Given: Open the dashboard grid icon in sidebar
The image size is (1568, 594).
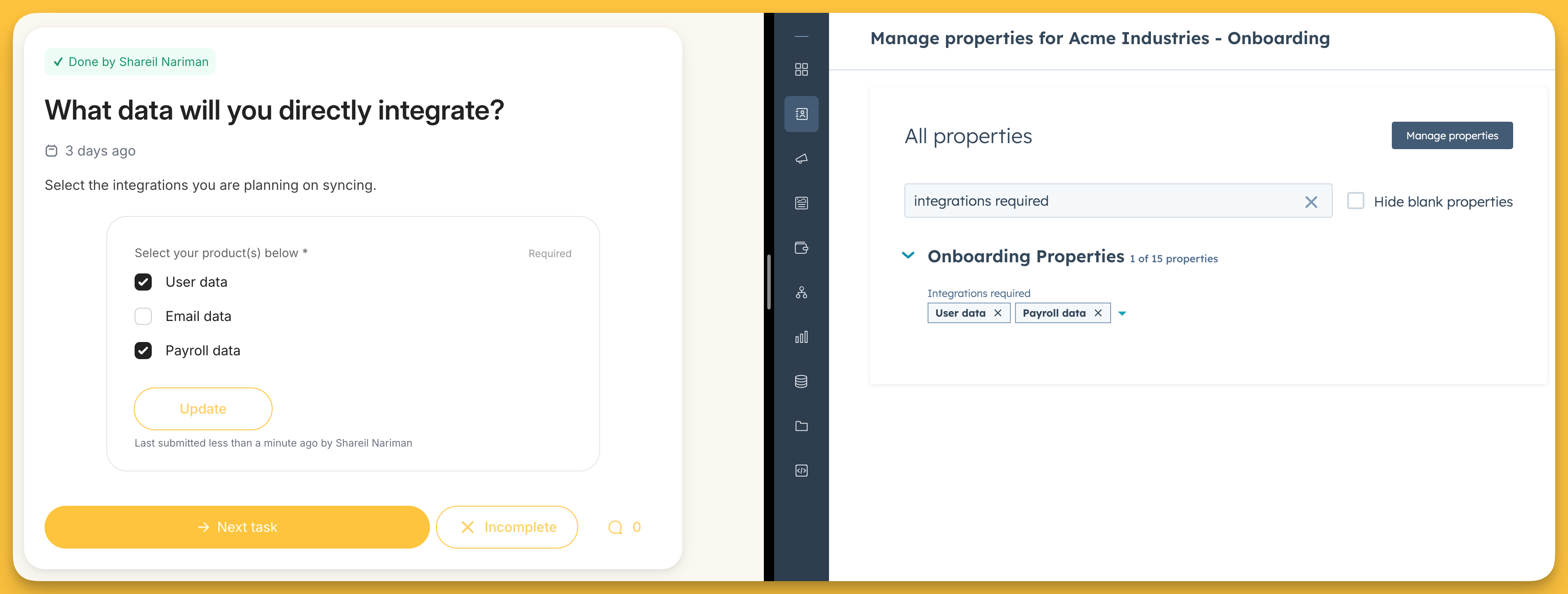Looking at the screenshot, I should pyautogui.click(x=801, y=69).
